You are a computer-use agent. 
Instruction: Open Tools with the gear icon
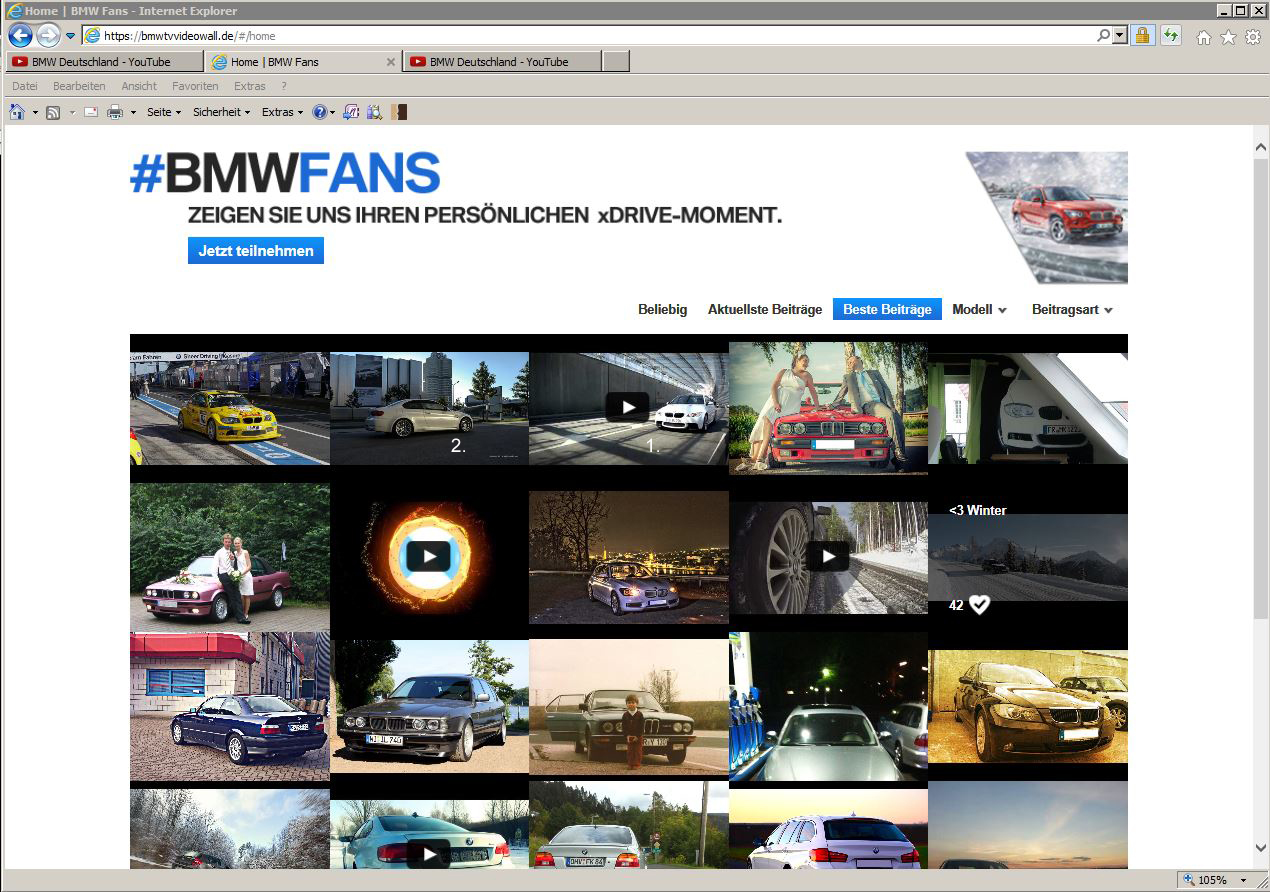pyautogui.click(x=1252, y=37)
